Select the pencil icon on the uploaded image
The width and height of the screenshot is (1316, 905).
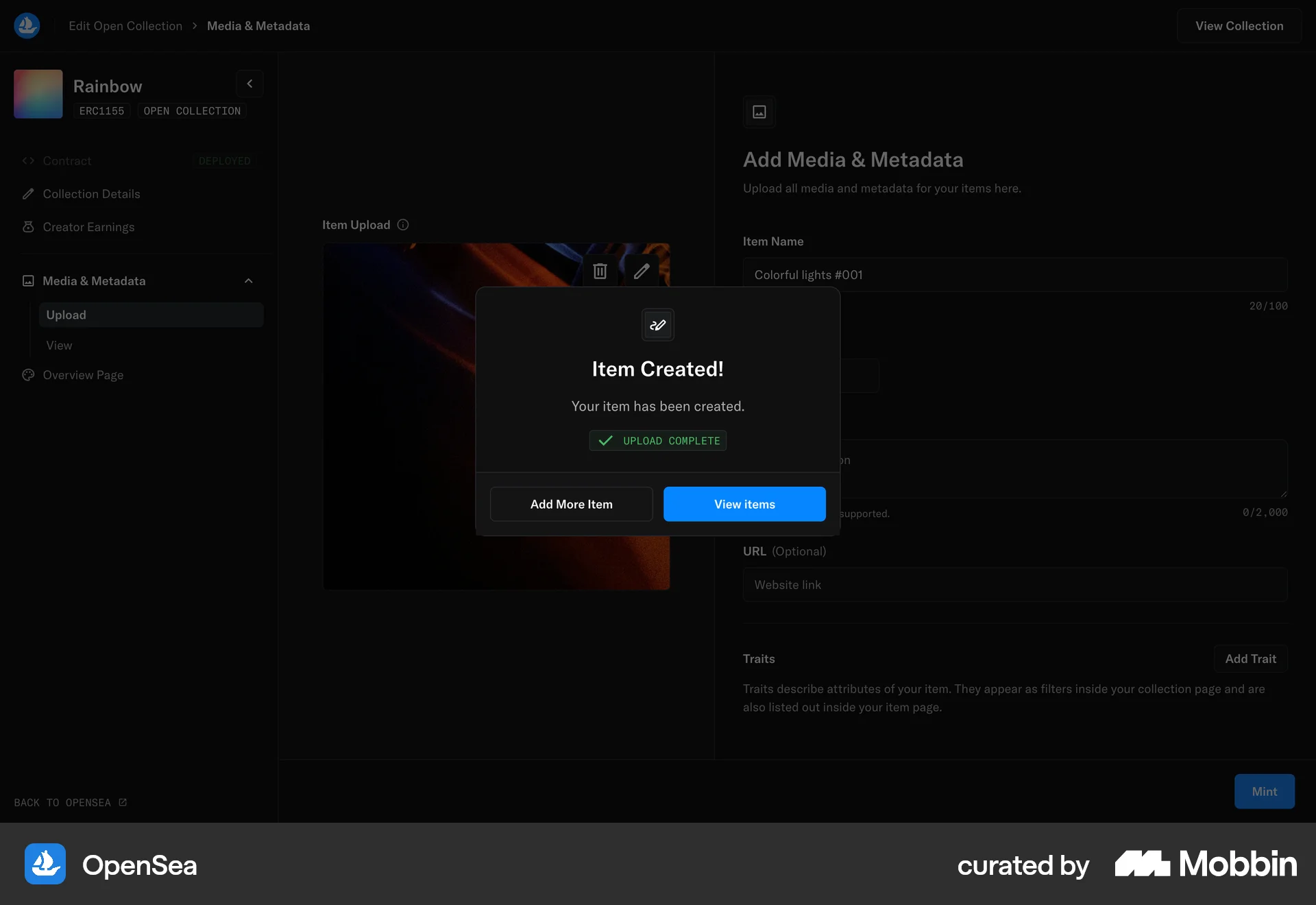tap(642, 271)
